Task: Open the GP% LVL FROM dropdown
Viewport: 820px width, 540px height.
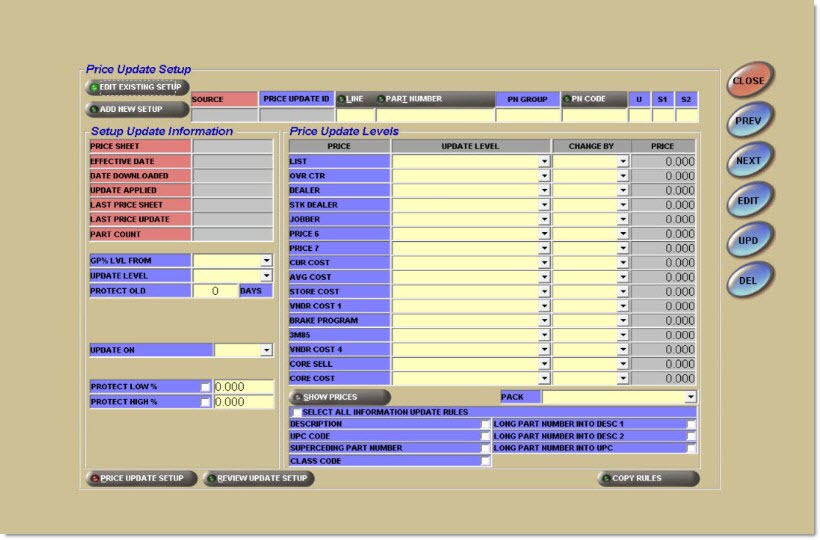Action: tap(266, 261)
